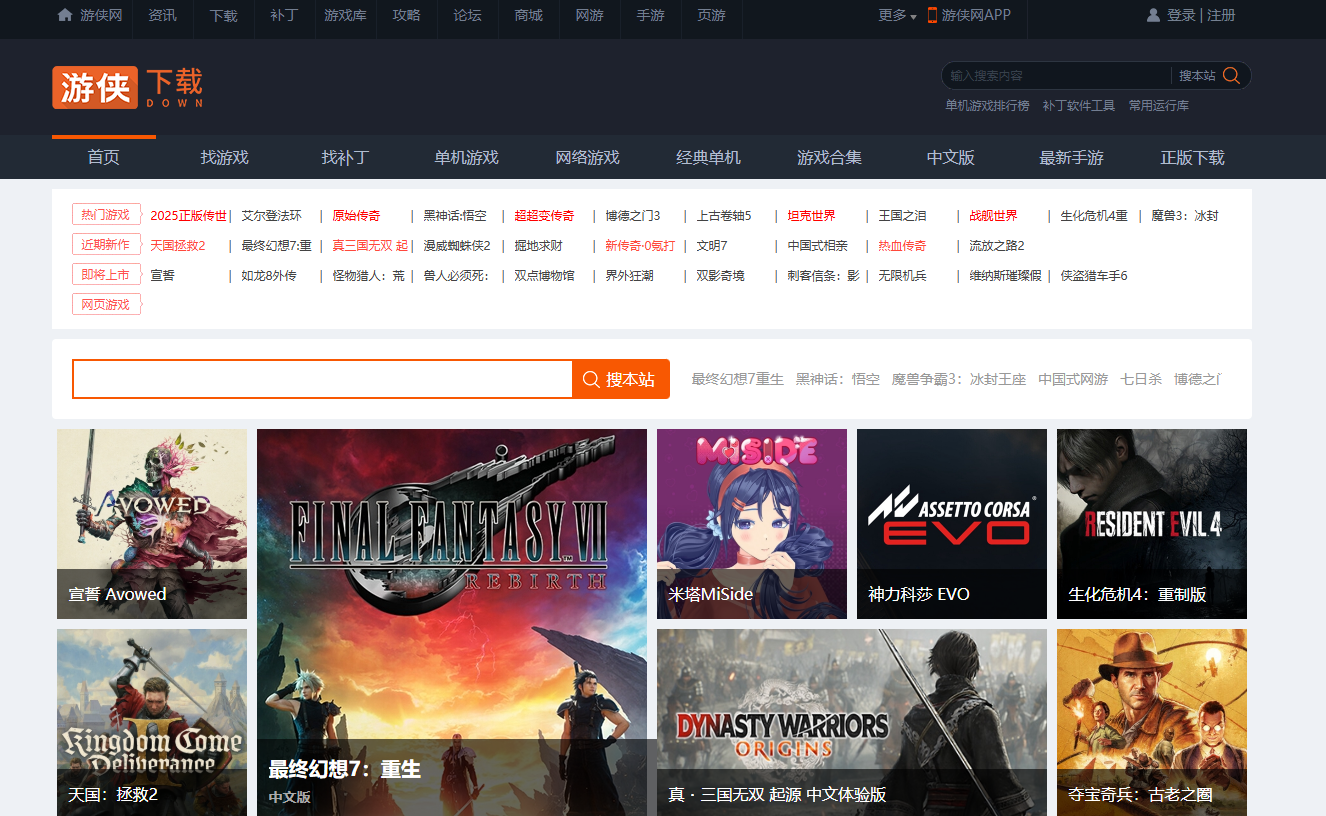This screenshot has width=1326, height=816.
Task: Open the 单机游戏 tab
Action: 466,157
